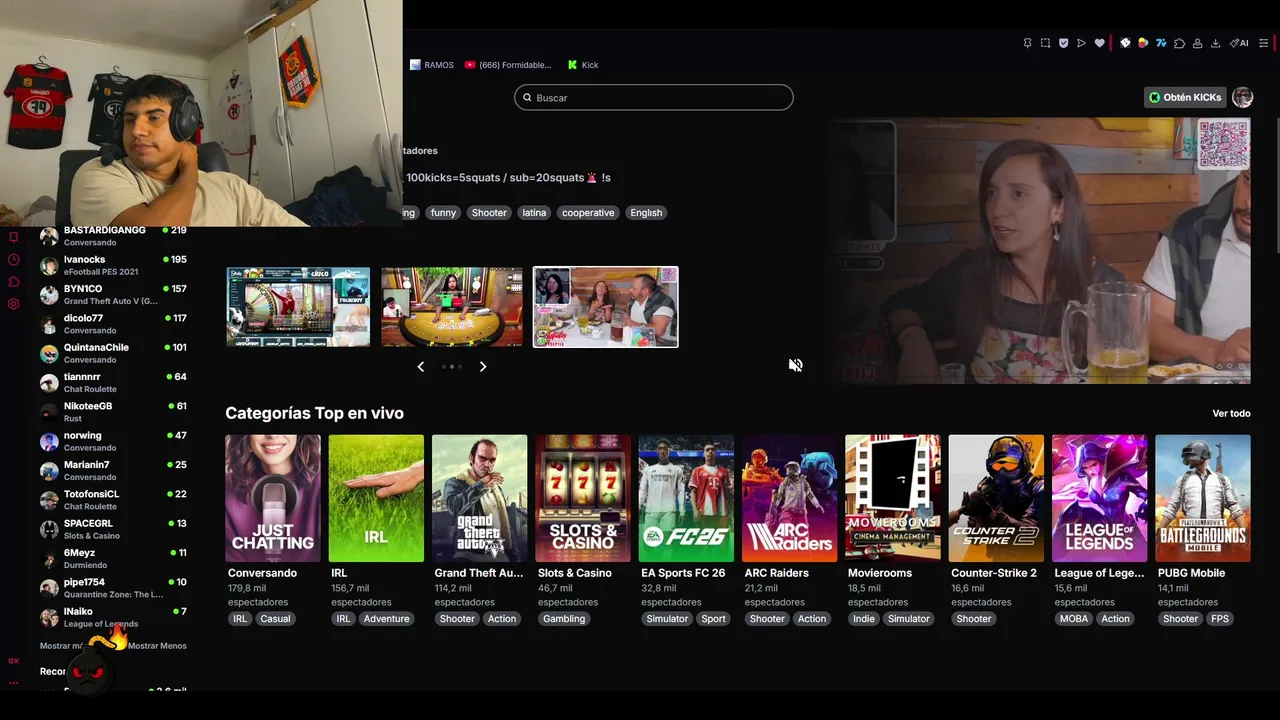Image resolution: width=1280 pixels, height=720 pixels.
Task: Open the EA Sports FC 26 card
Action: (x=686, y=498)
